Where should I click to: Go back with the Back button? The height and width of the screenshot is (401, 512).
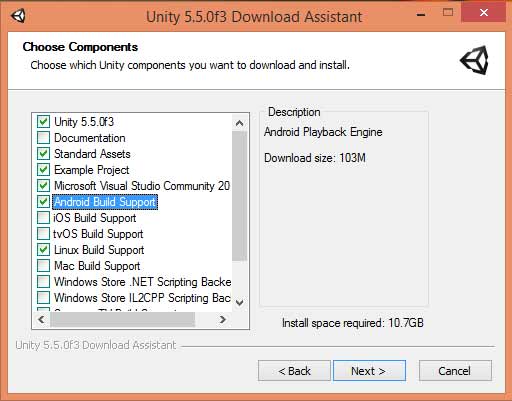coord(294,371)
